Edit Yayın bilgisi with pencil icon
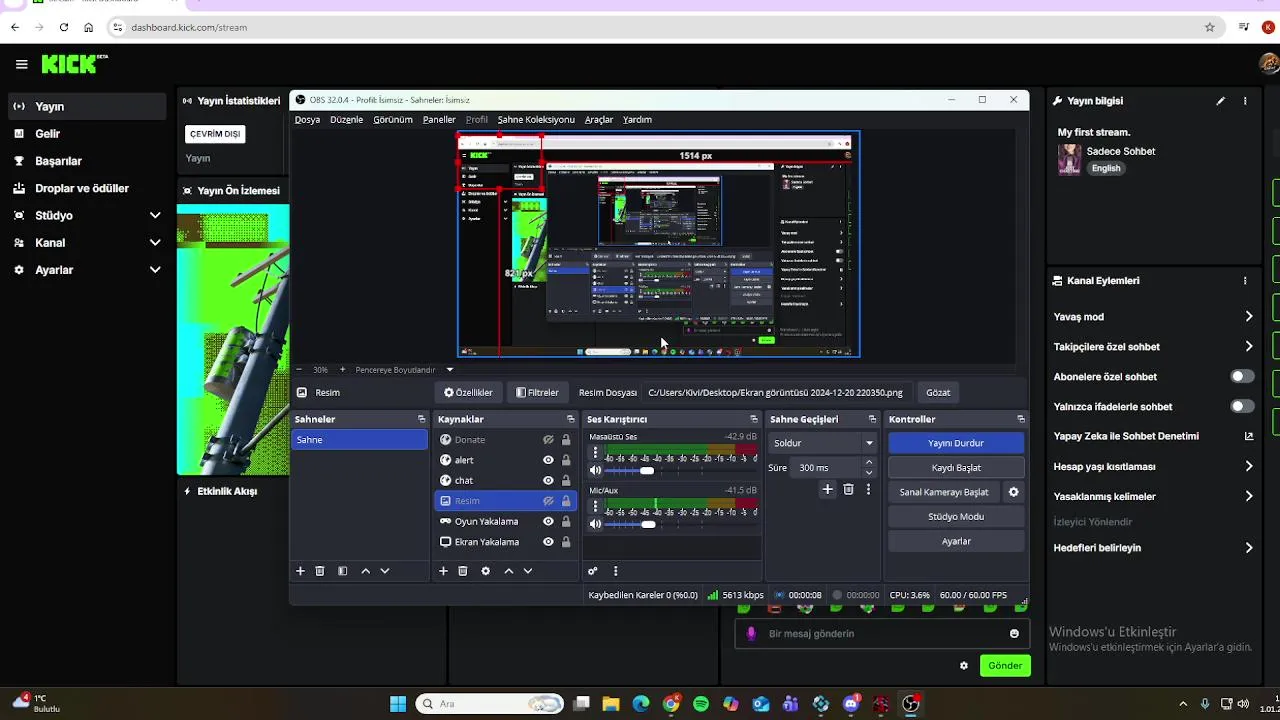Image resolution: width=1280 pixels, height=720 pixels. tap(1220, 101)
